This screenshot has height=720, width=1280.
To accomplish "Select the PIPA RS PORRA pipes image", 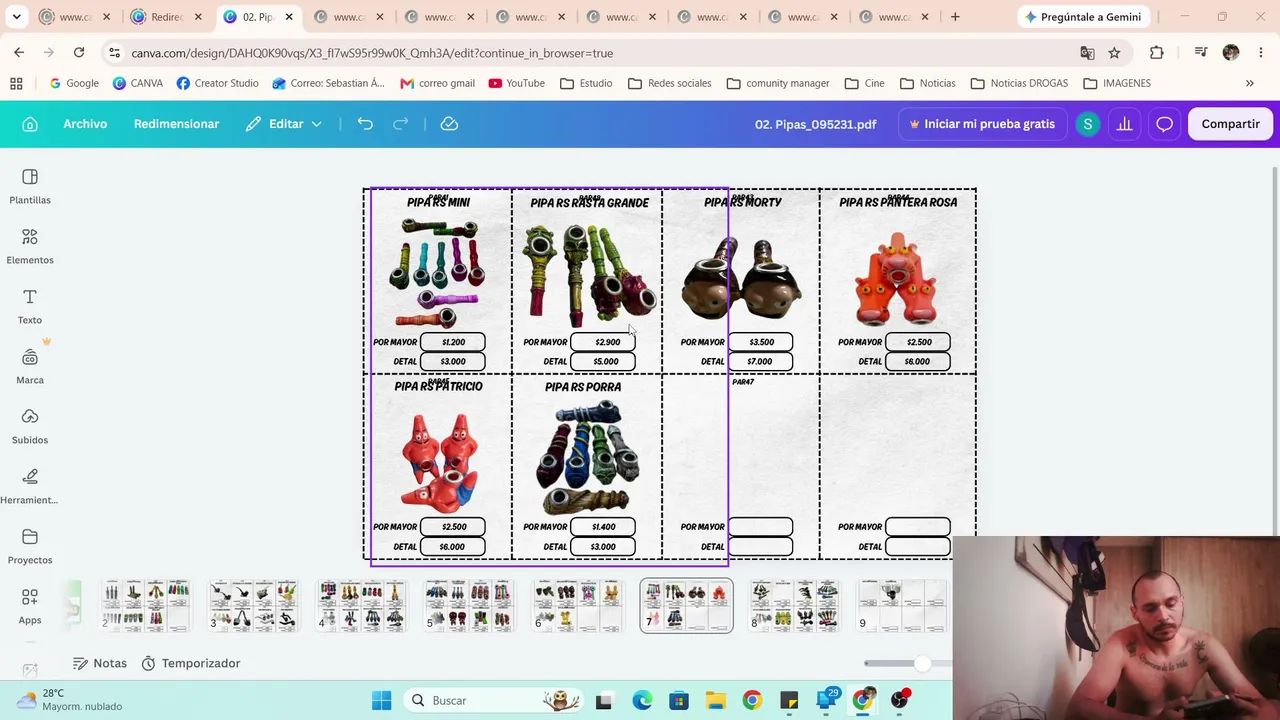I will [588, 457].
